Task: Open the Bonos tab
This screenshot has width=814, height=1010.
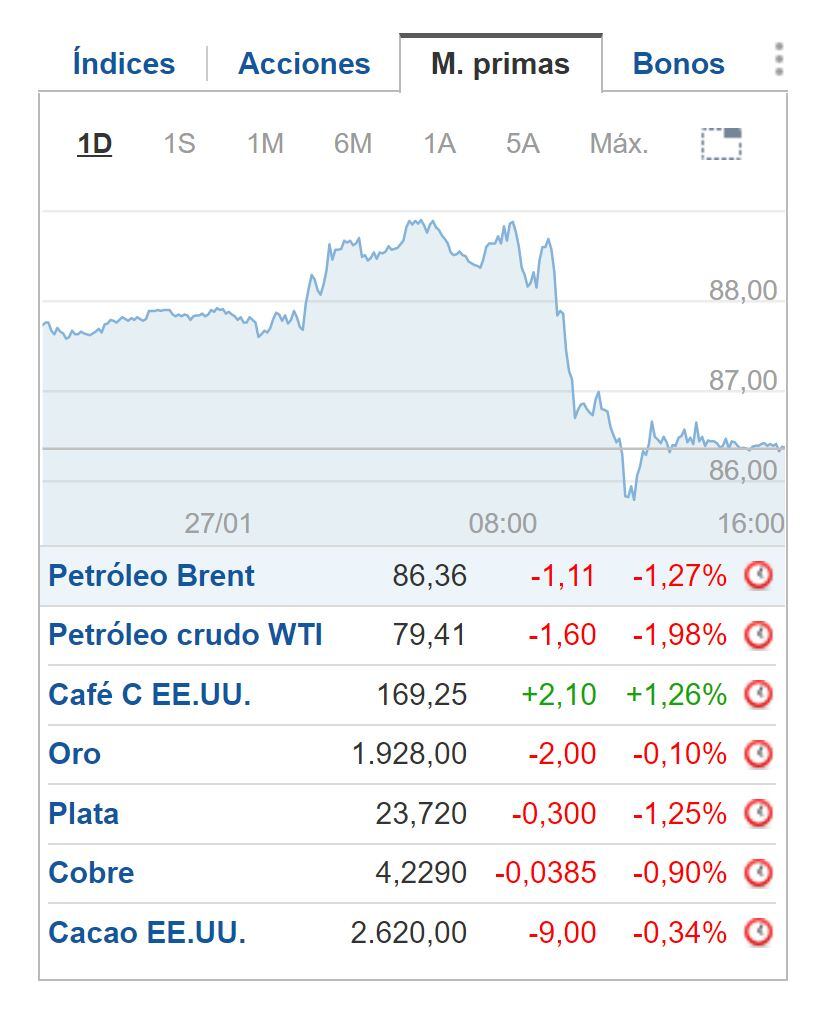Action: [677, 63]
